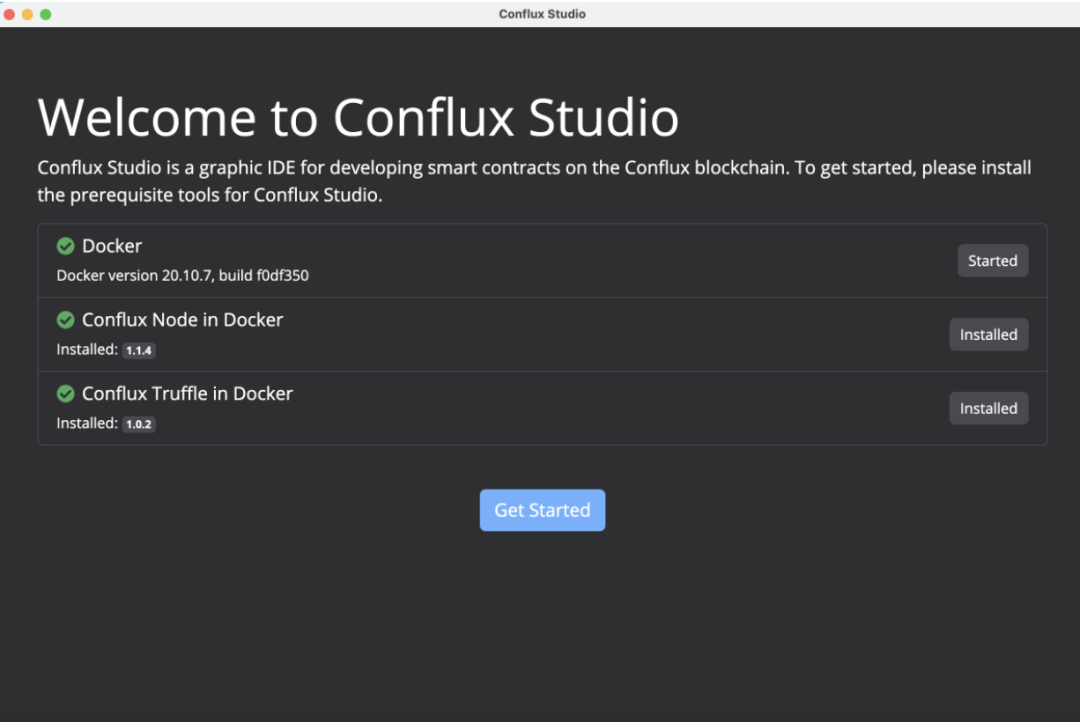Click the green checkmark beside Conflux Node in Docker

tap(66, 320)
